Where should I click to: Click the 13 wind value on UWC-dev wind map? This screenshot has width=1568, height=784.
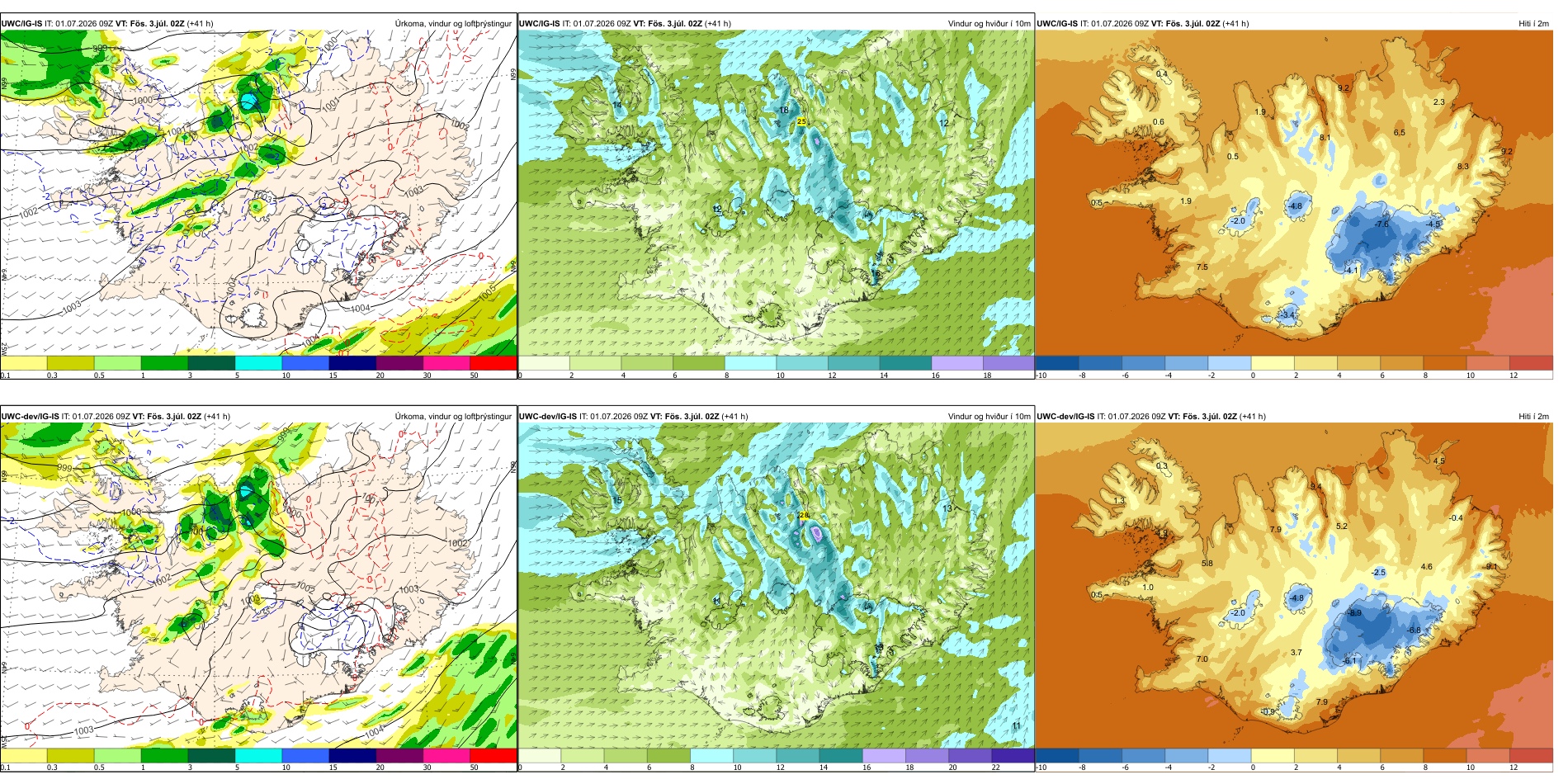coord(947,508)
